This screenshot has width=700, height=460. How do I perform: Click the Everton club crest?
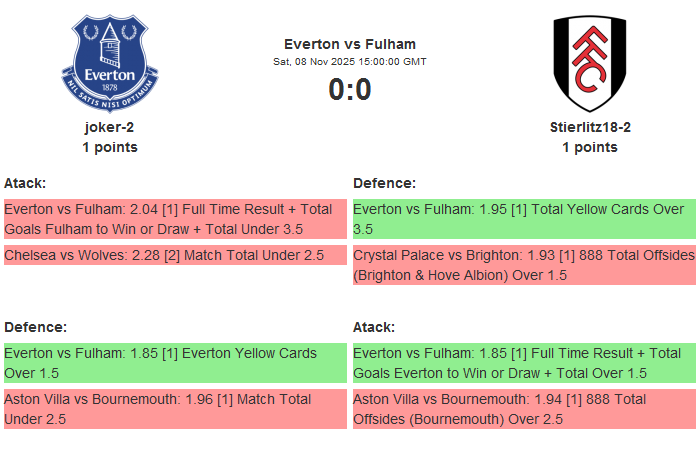(110, 64)
